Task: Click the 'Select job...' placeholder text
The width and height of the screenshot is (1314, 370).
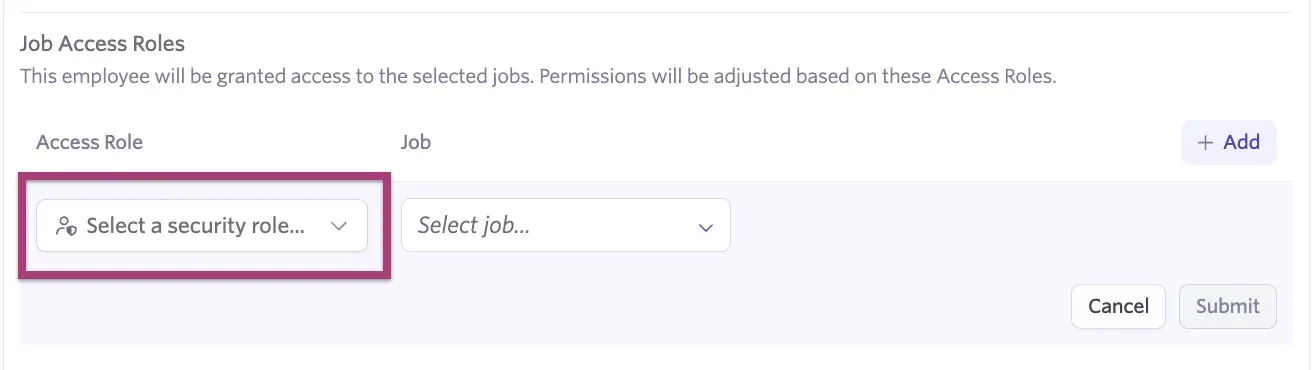Action: tap(474, 226)
